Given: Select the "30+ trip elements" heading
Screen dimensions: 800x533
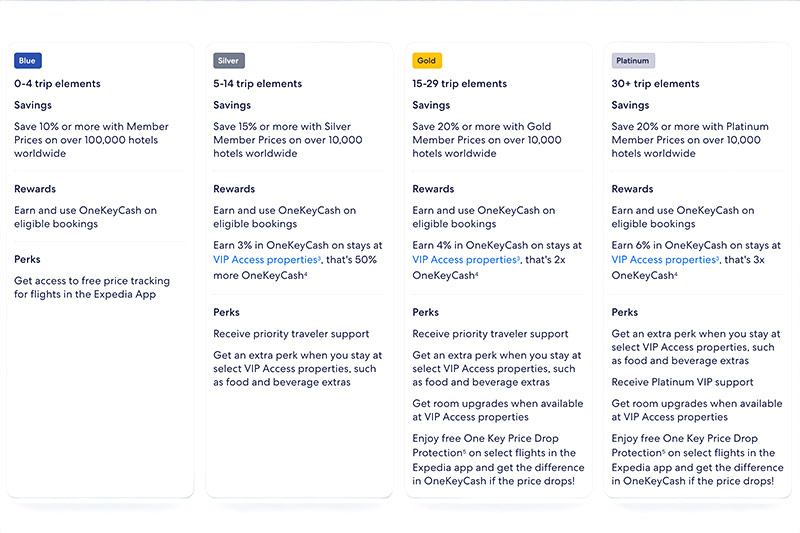Looking at the screenshot, I should click(655, 84).
